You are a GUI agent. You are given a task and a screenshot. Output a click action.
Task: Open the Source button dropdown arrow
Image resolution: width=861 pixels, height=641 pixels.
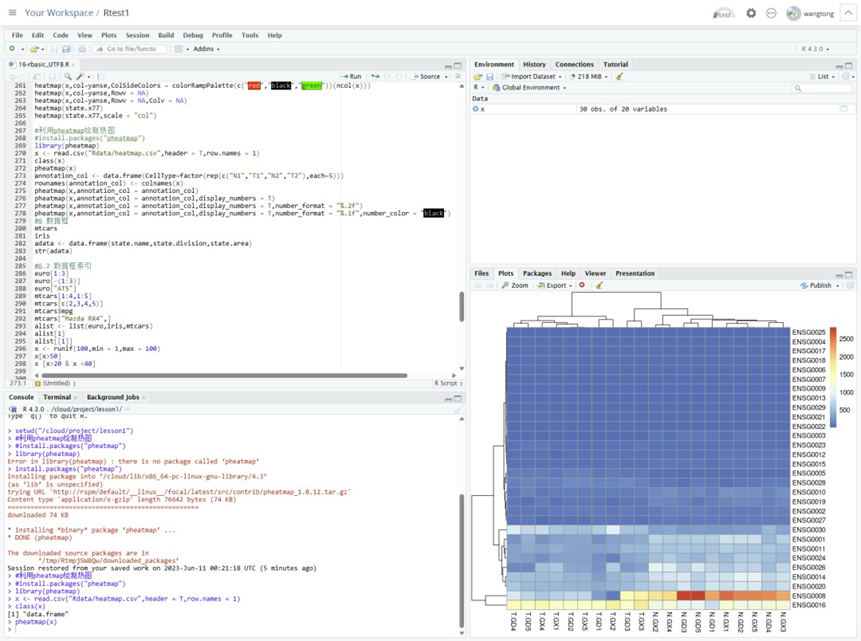pos(446,77)
